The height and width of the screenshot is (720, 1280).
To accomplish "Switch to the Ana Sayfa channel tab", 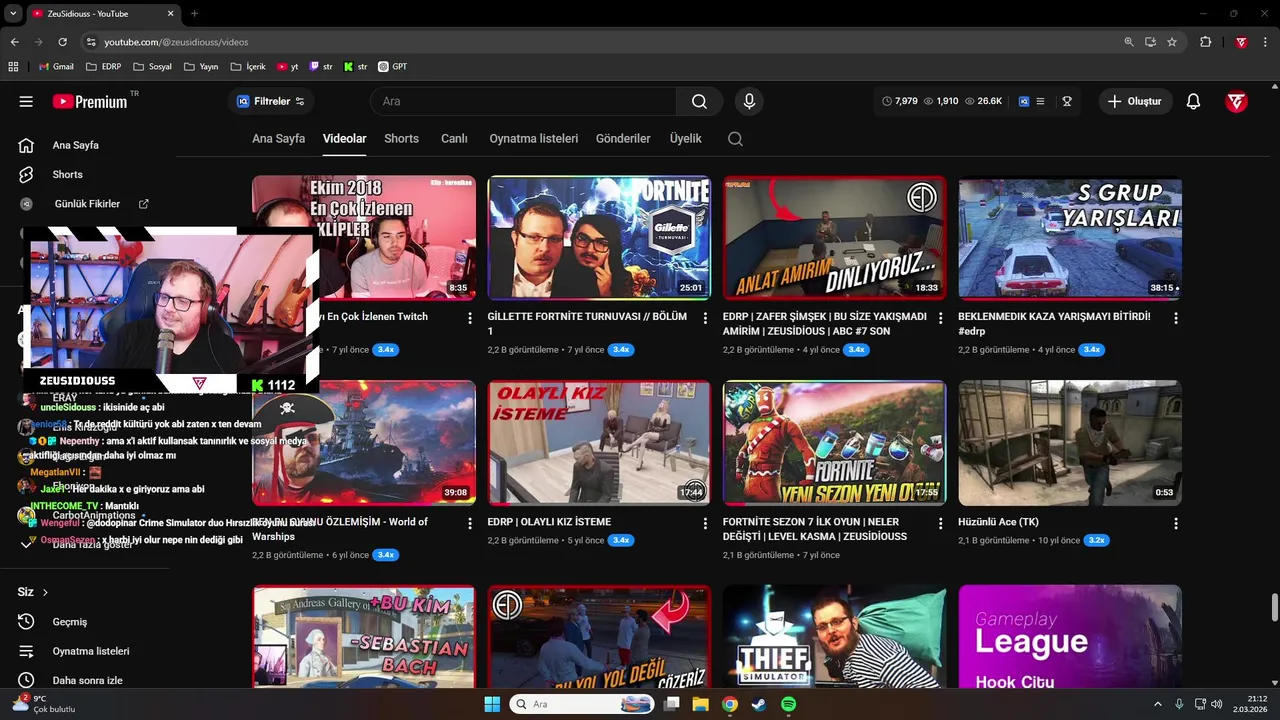I will click(278, 139).
